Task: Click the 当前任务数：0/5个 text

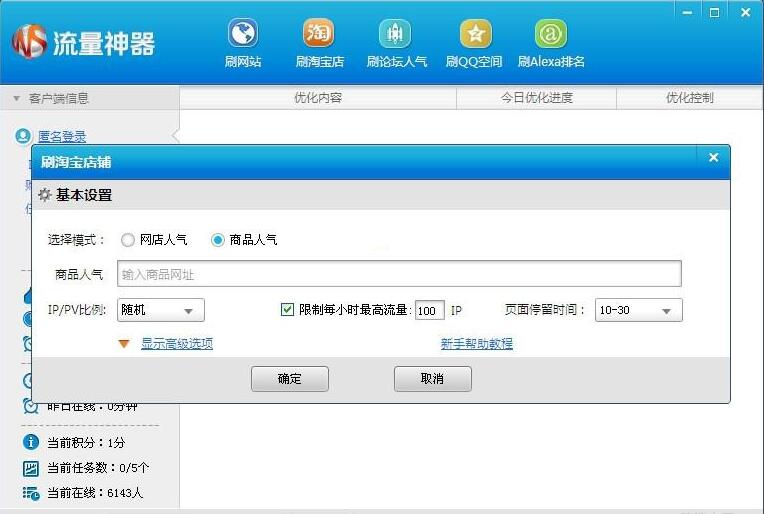Action: [98, 468]
